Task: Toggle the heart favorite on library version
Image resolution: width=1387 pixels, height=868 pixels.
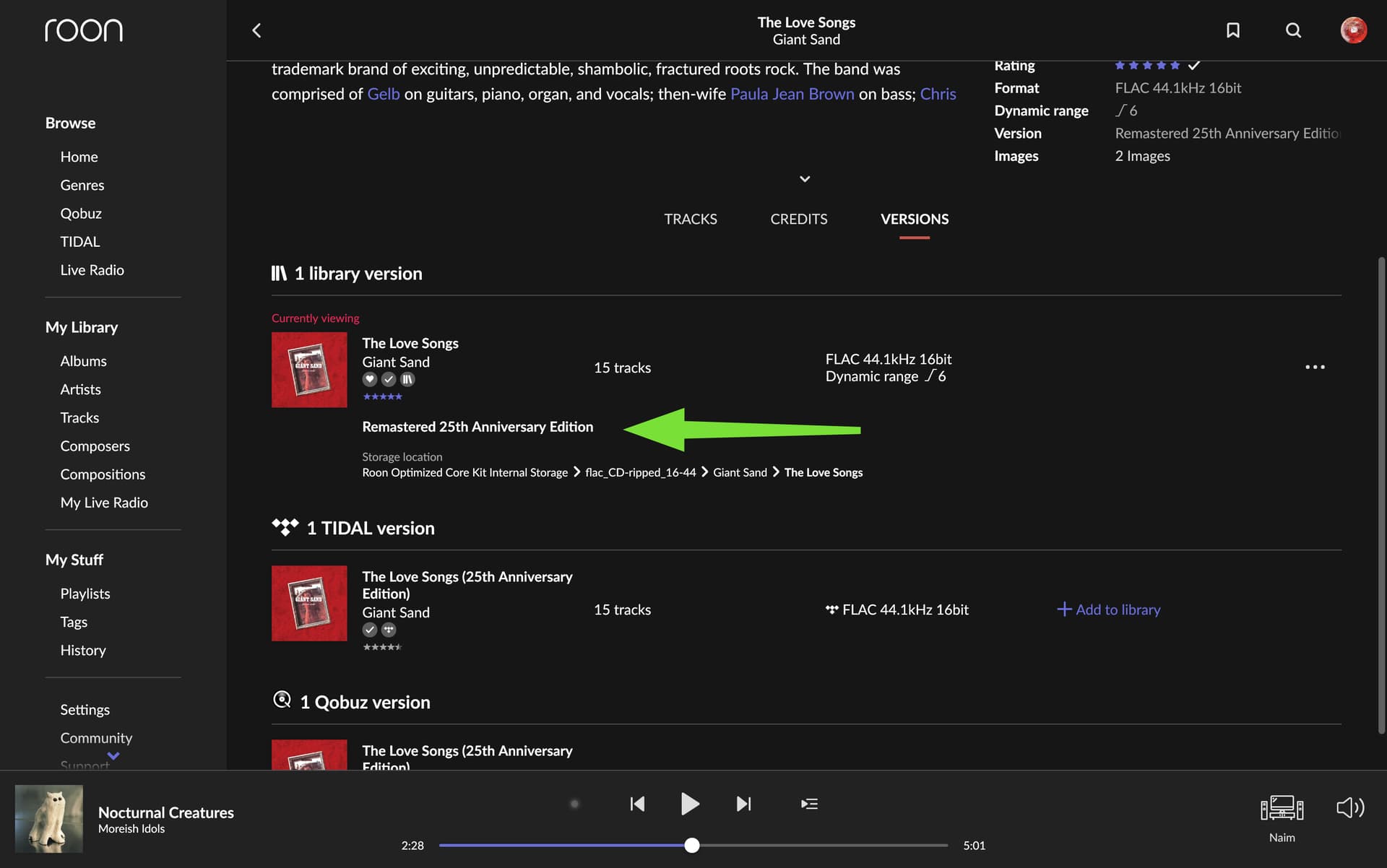Action: point(370,379)
